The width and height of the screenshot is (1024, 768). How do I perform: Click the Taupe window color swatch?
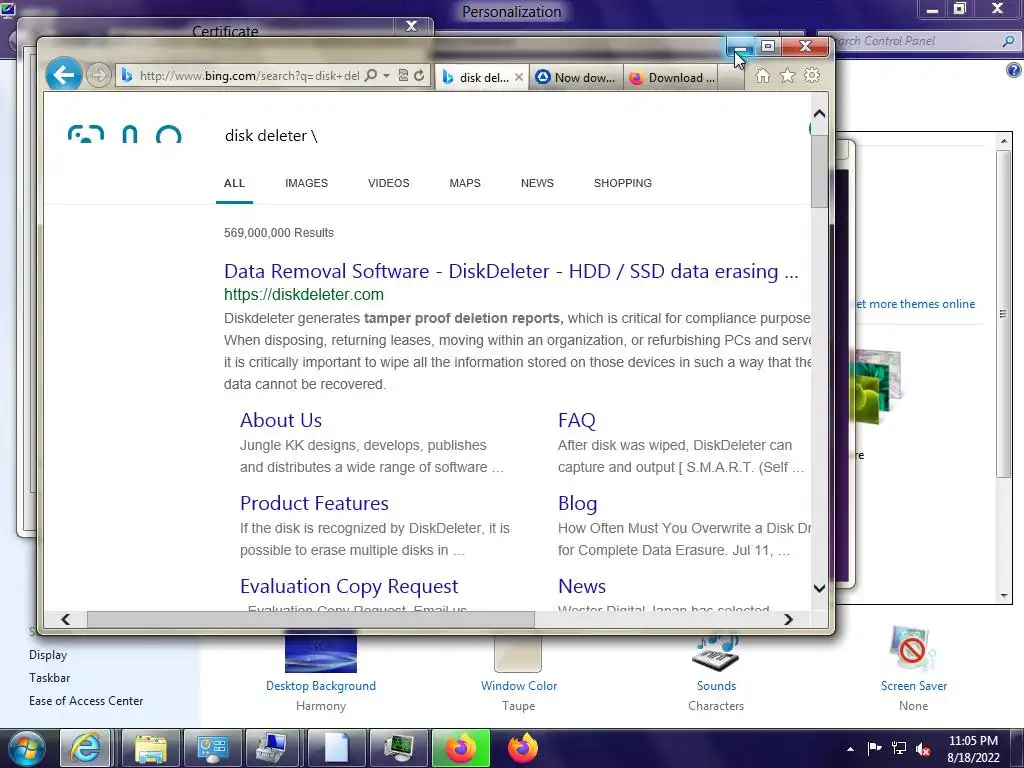(519, 654)
